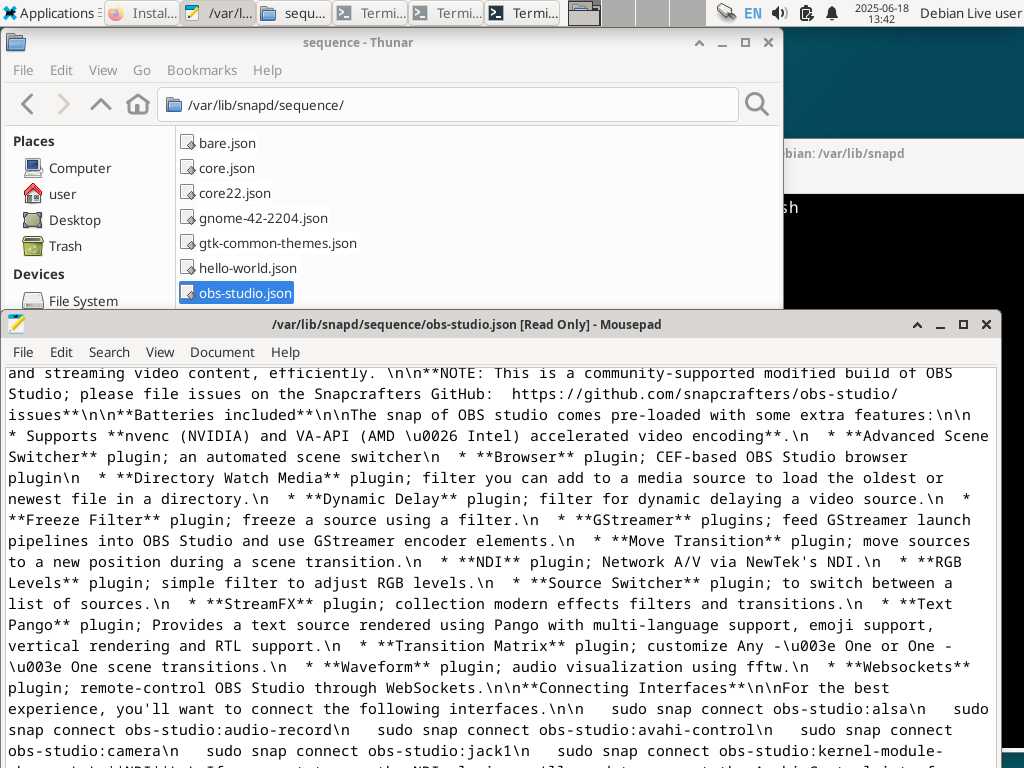Open volume control tray icon
Screen dimensions: 1024x768
[x=779, y=13]
